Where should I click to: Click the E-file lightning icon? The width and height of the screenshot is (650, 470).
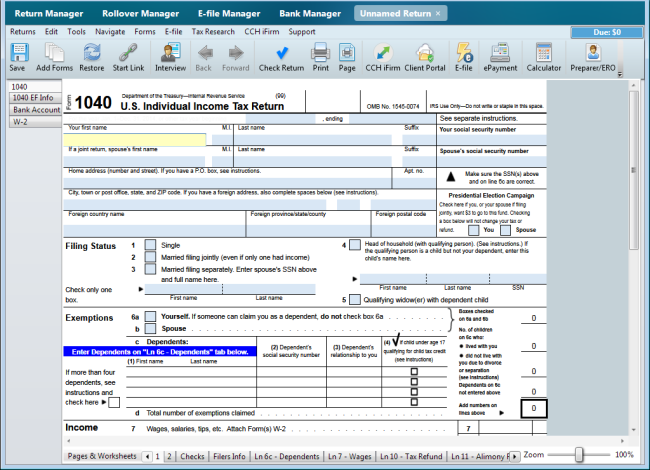[464, 57]
